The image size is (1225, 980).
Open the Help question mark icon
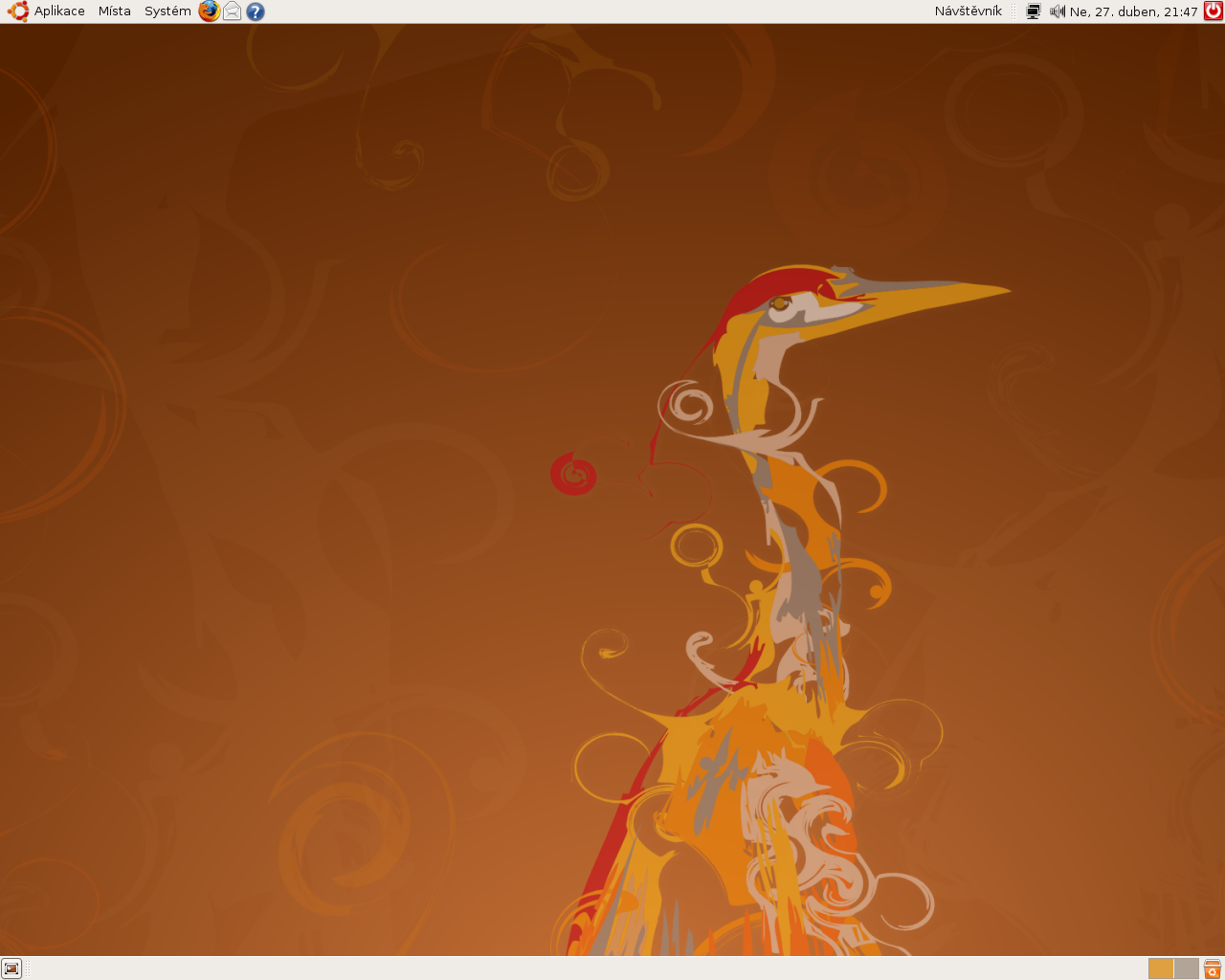click(x=255, y=11)
